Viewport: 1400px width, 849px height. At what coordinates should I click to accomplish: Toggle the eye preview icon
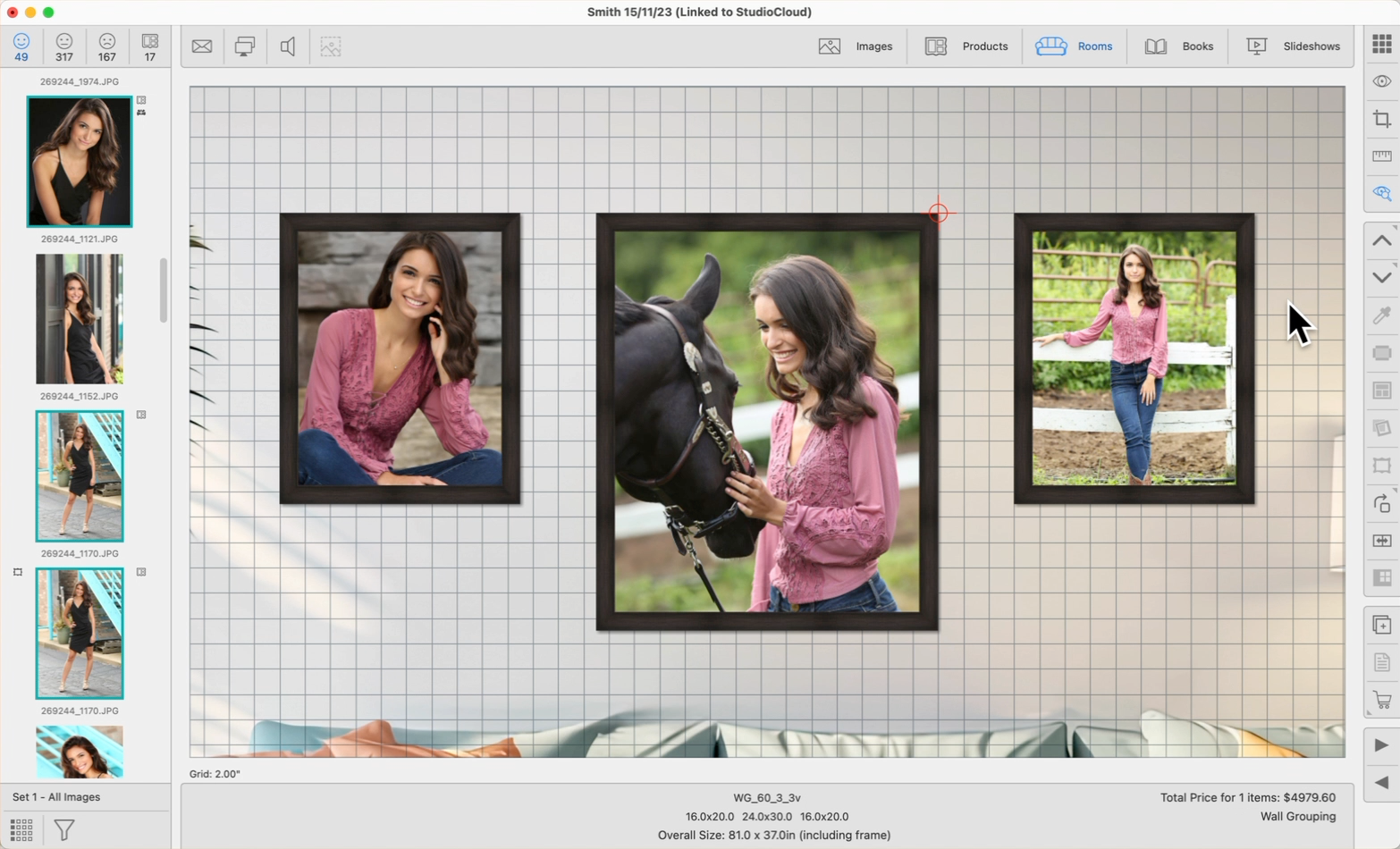tap(1381, 81)
